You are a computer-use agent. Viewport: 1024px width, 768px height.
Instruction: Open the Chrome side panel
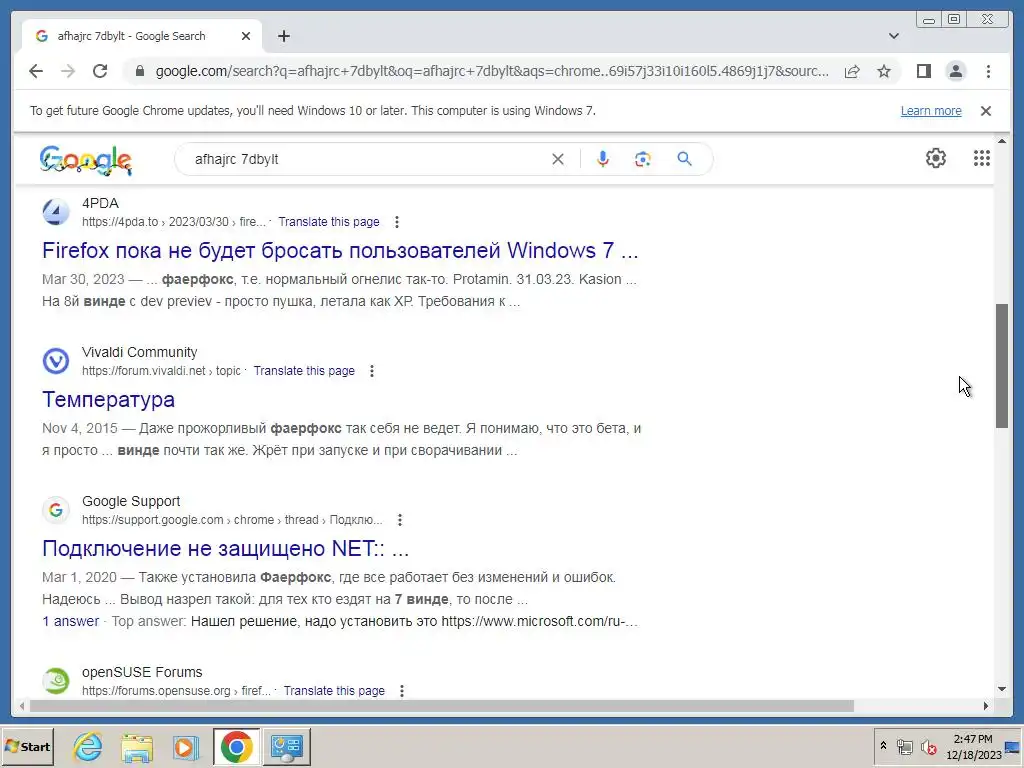pos(923,71)
